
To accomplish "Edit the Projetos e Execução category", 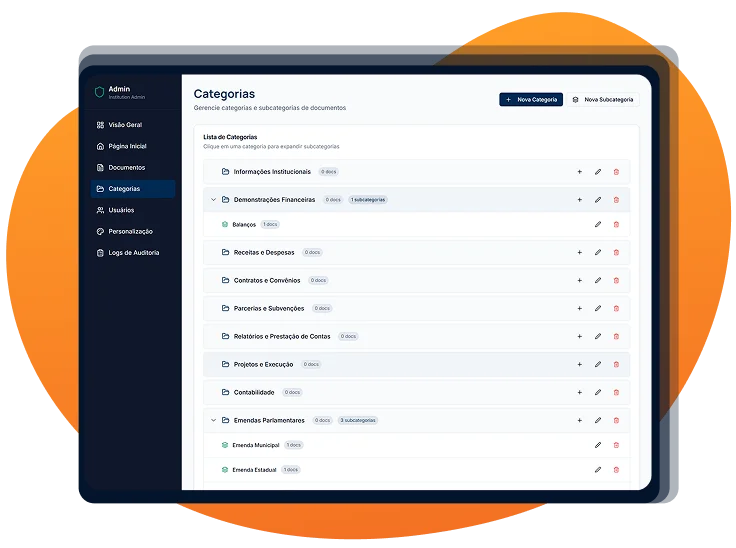I will 598,364.
